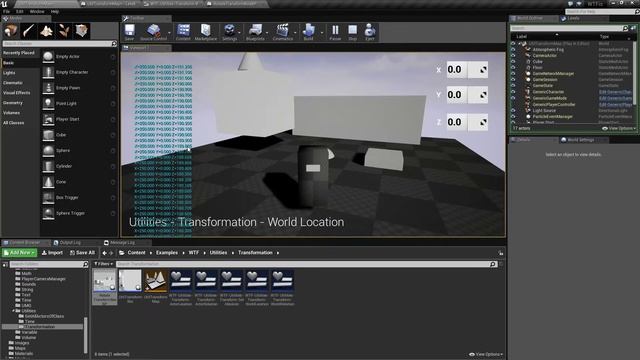Open dropdown arrow next to Source Control

(169, 33)
